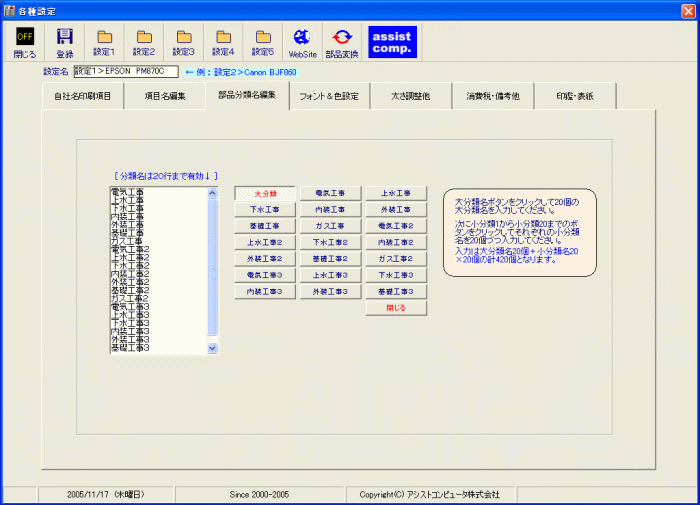Screen dimensions: 700x505
Task: Click the 電気工事2 line in the list
Action: 130,250
